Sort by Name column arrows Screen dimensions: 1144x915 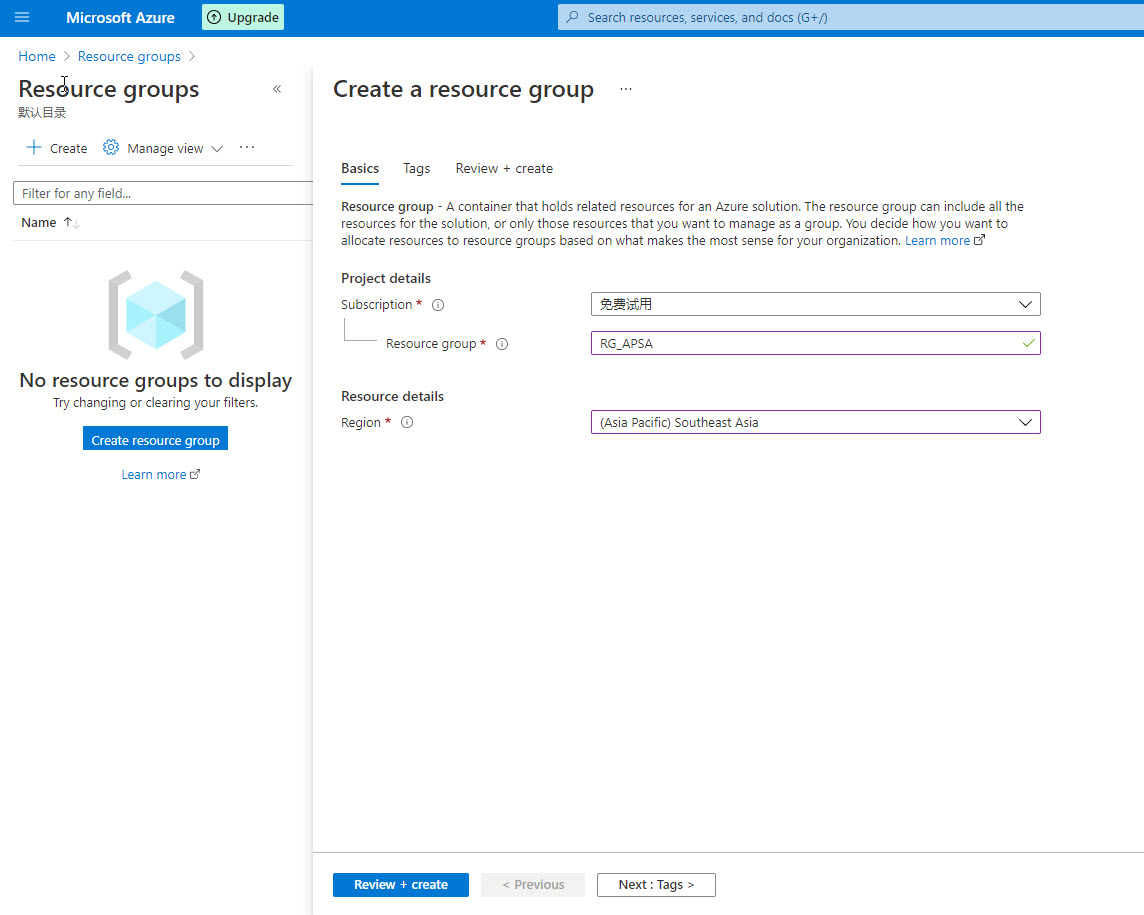pyautogui.click(x=71, y=223)
